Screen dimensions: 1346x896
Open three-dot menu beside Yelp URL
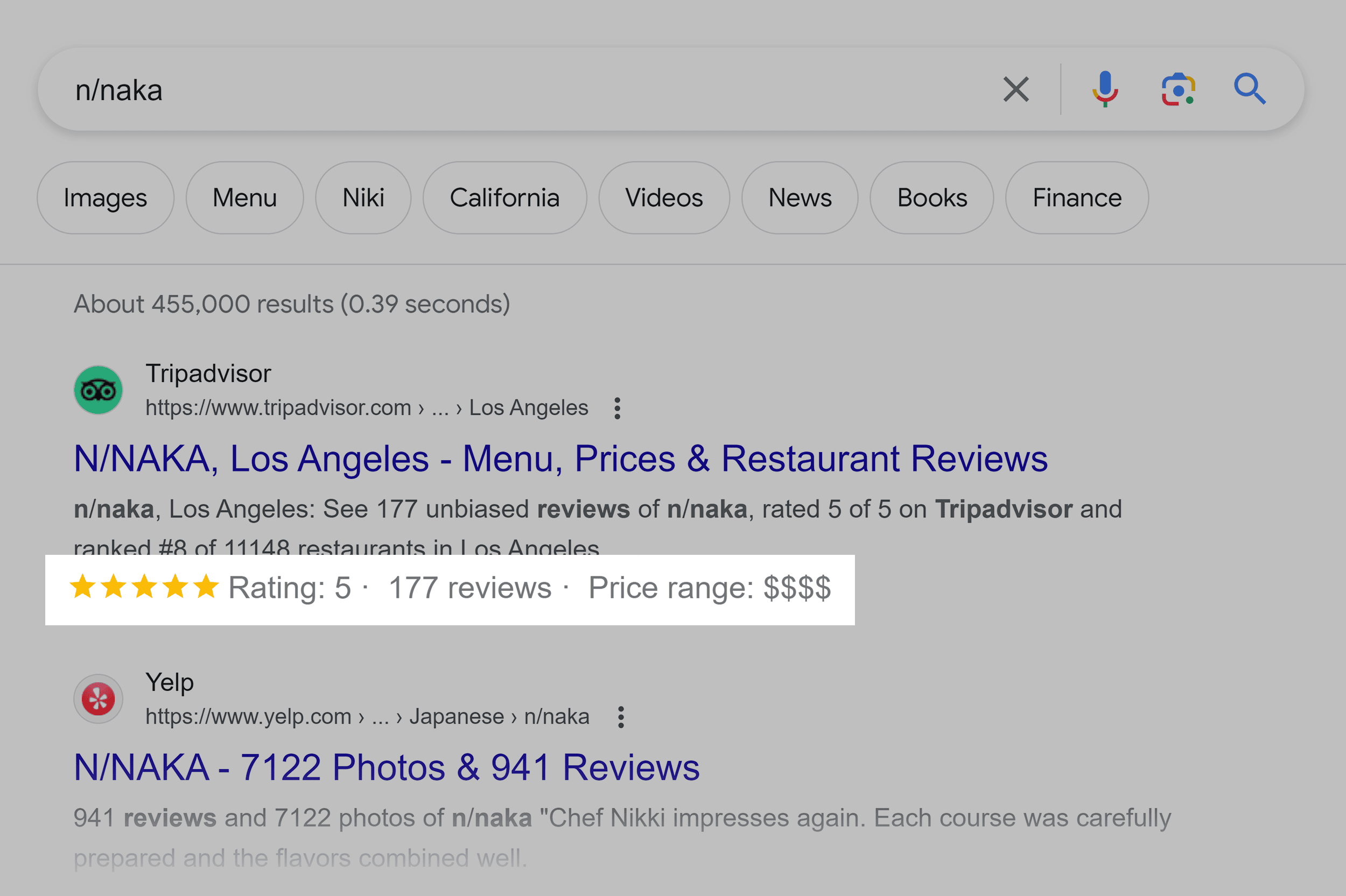coord(621,717)
